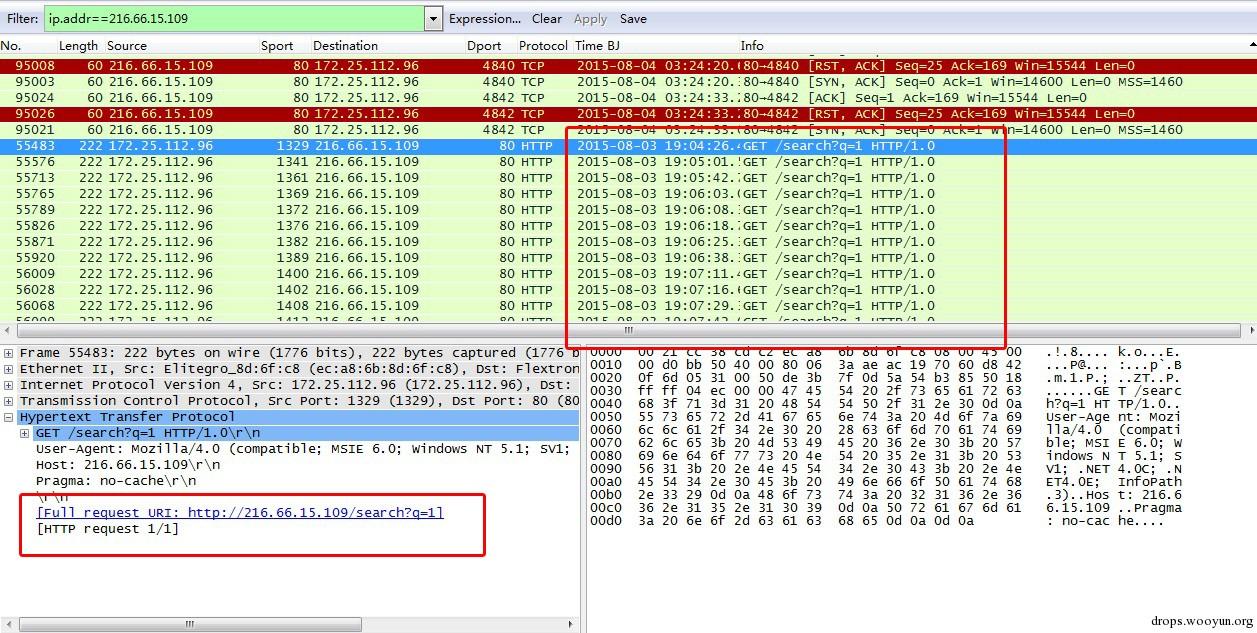Open the filter history dropdown arrow

[x=433, y=18]
